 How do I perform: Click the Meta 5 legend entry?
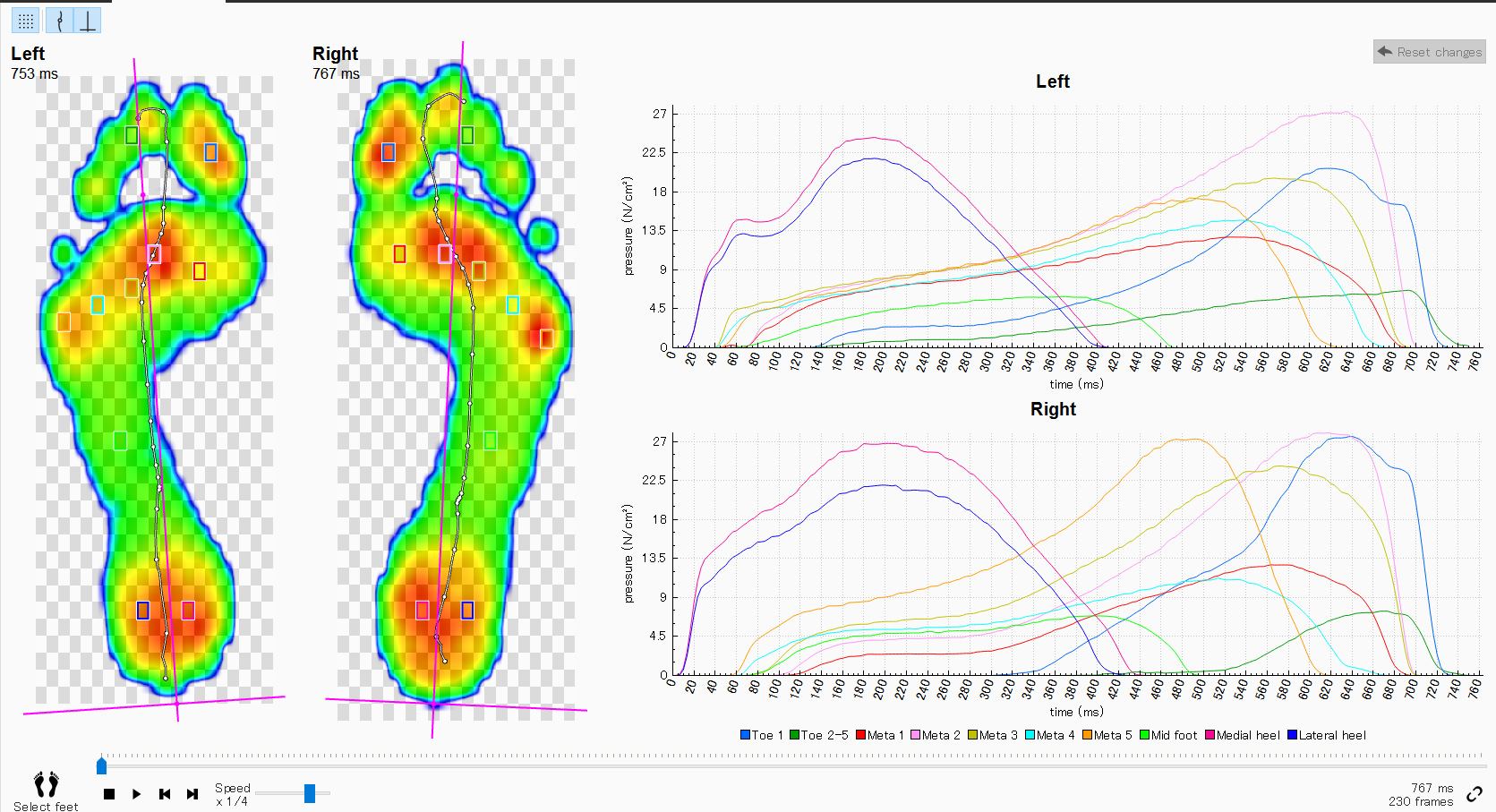(1107, 735)
